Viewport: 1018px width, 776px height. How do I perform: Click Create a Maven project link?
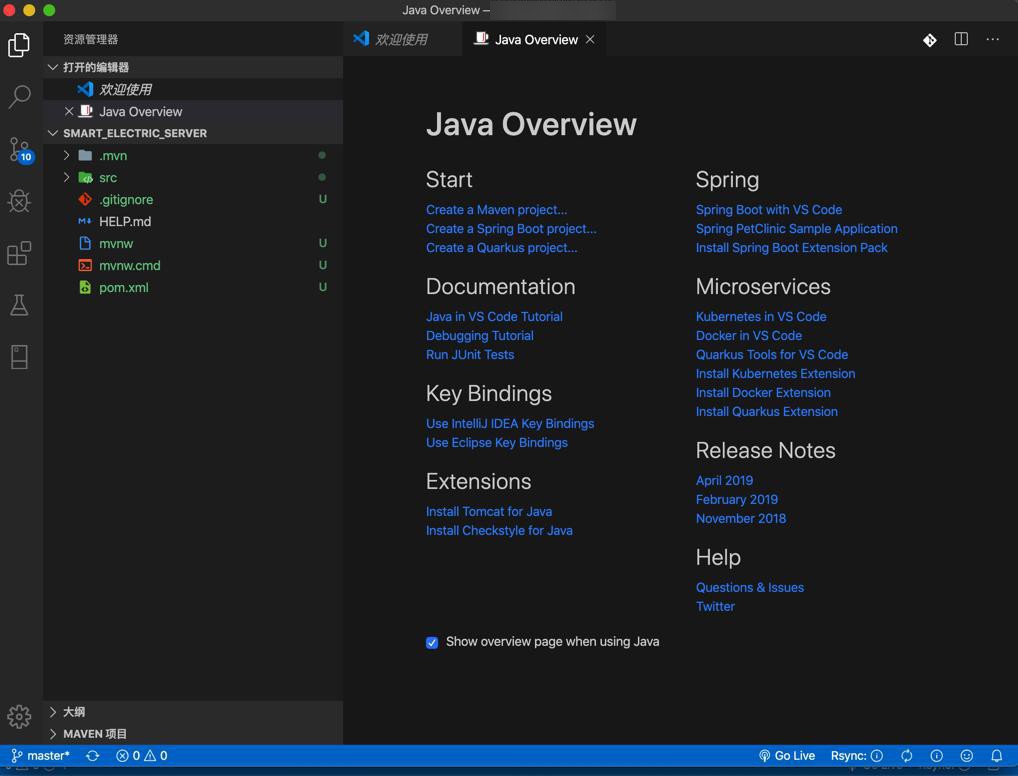496,210
